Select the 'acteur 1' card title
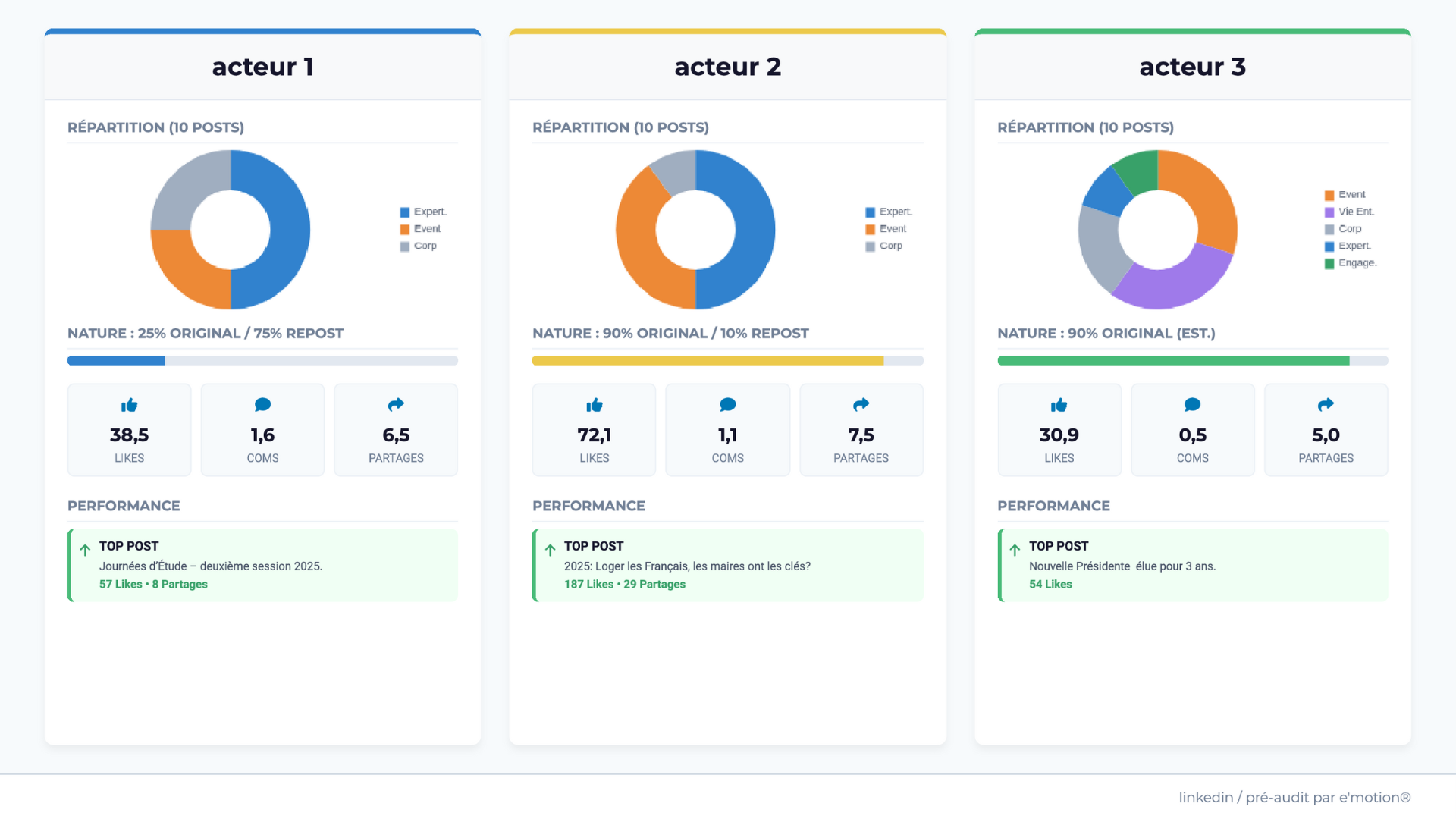The image size is (1456, 819). pyautogui.click(x=262, y=67)
